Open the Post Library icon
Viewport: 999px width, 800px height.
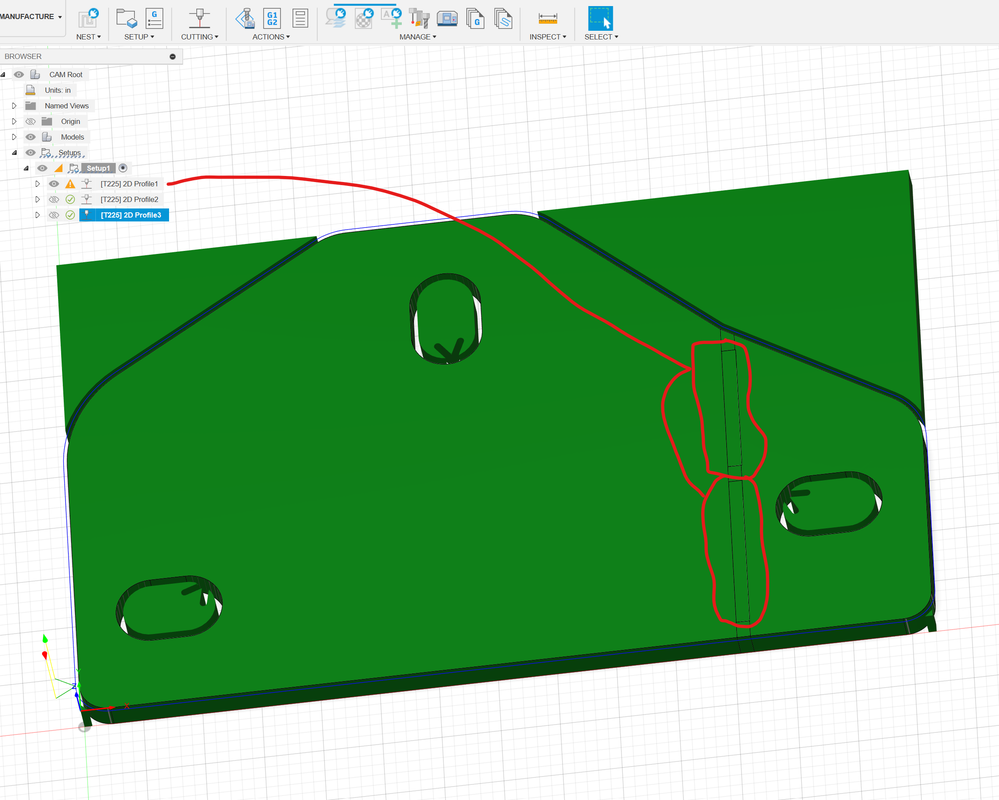pos(475,18)
